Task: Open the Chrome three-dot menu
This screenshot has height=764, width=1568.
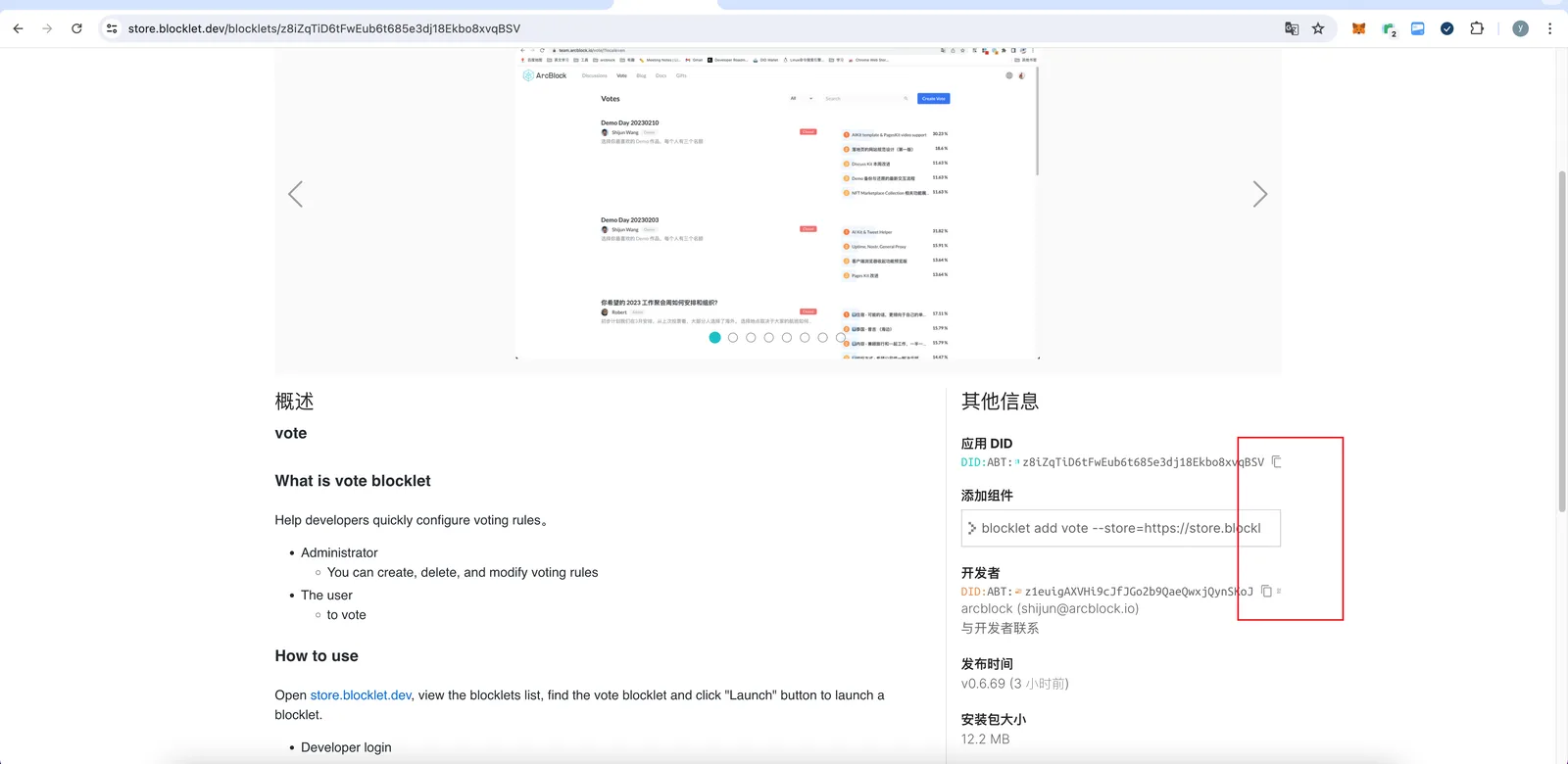Action: [1549, 28]
